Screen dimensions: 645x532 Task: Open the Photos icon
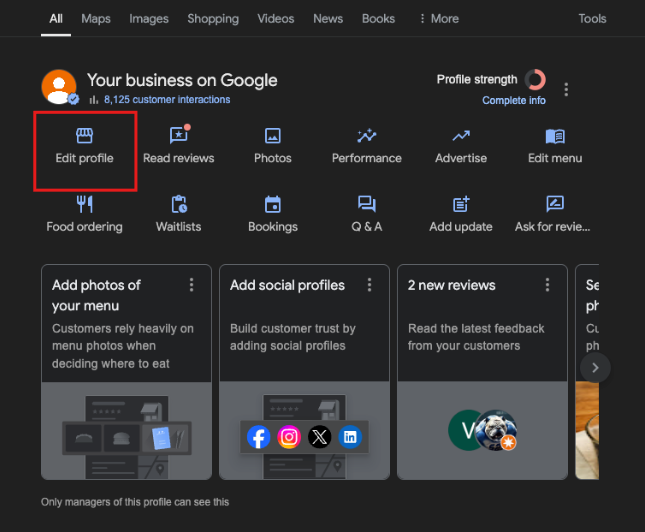273,136
